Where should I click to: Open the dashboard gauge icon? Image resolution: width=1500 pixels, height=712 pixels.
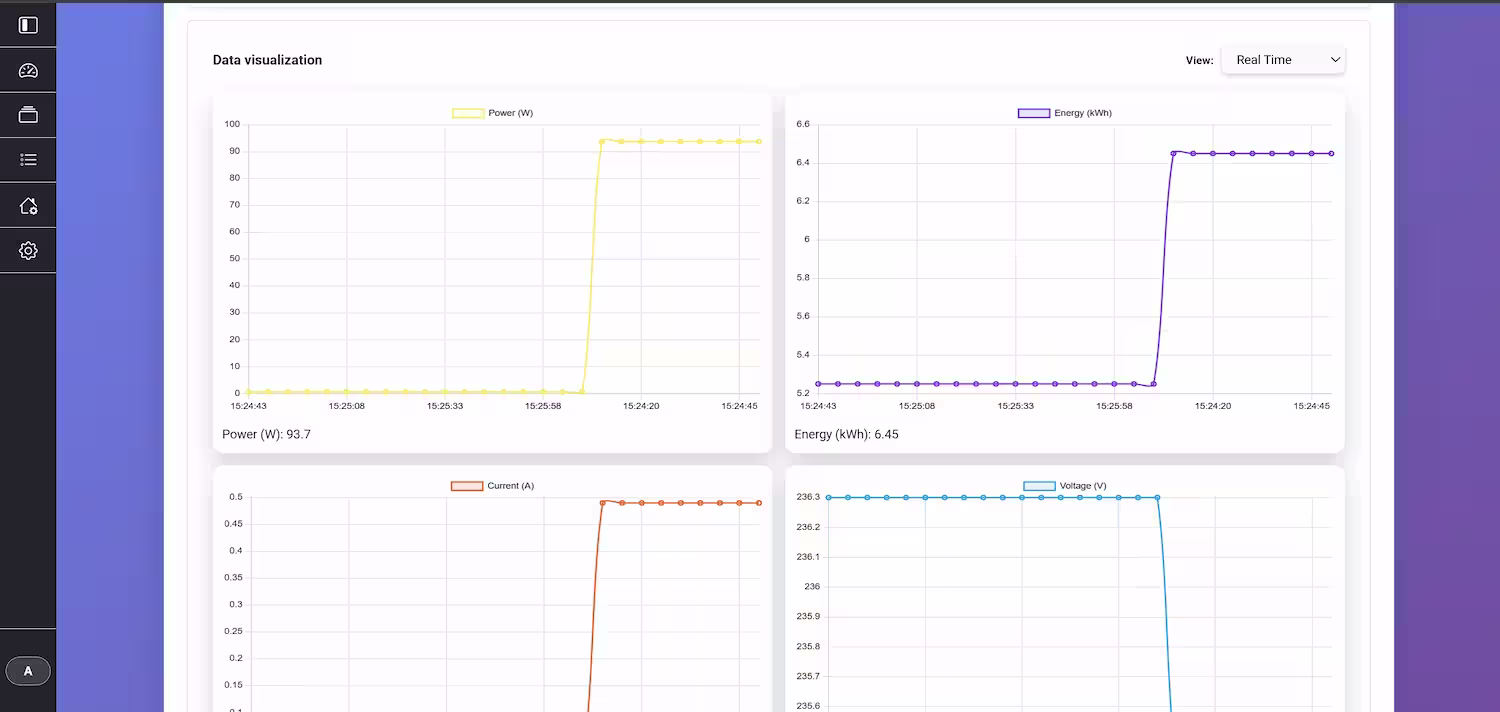[x=28, y=70]
